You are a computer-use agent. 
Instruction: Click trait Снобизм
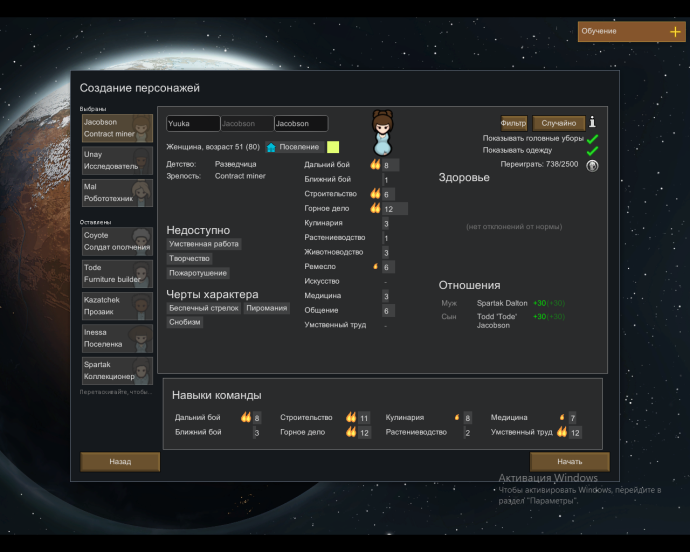click(185, 322)
